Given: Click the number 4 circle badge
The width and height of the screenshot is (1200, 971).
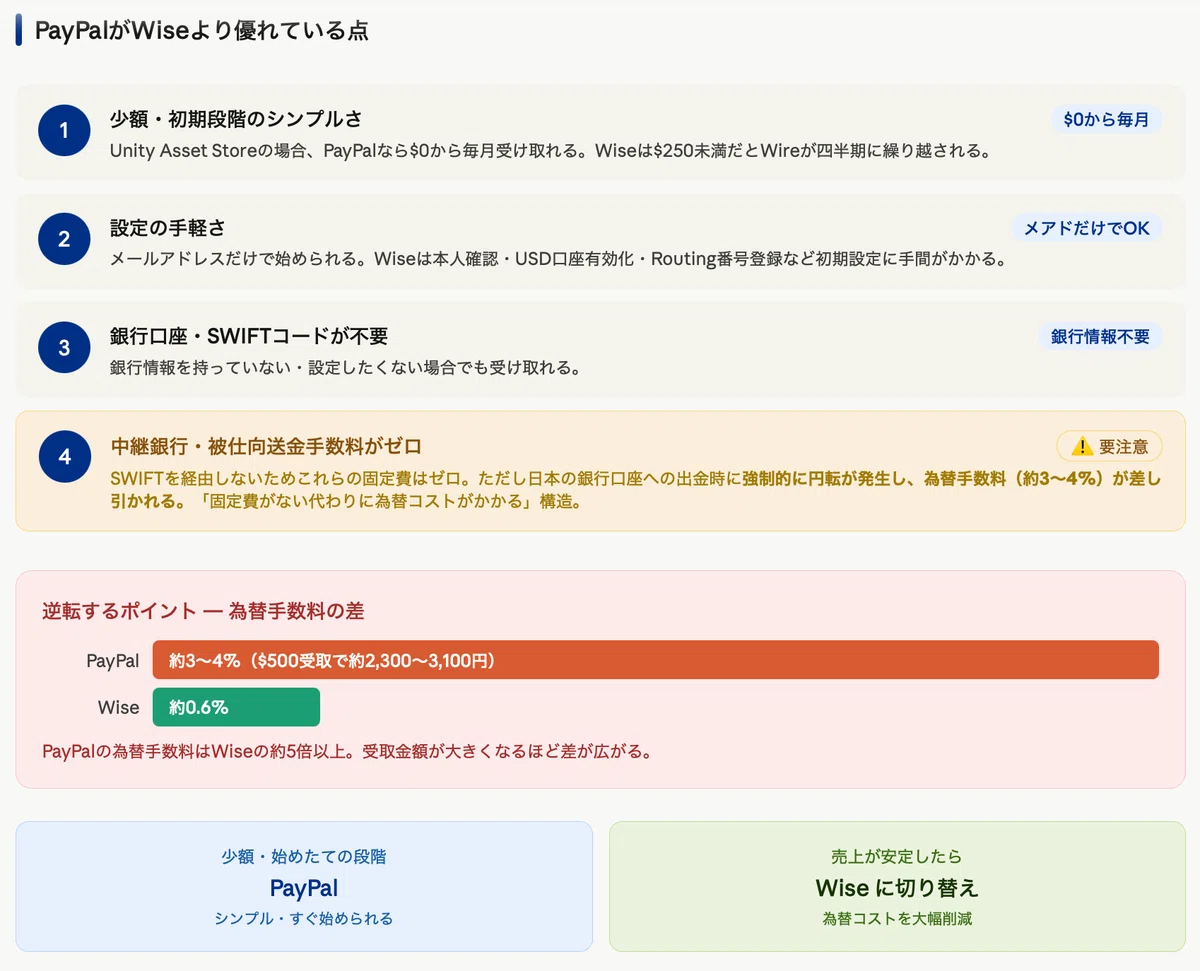Looking at the screenshot, I should (x=64, y=457).
